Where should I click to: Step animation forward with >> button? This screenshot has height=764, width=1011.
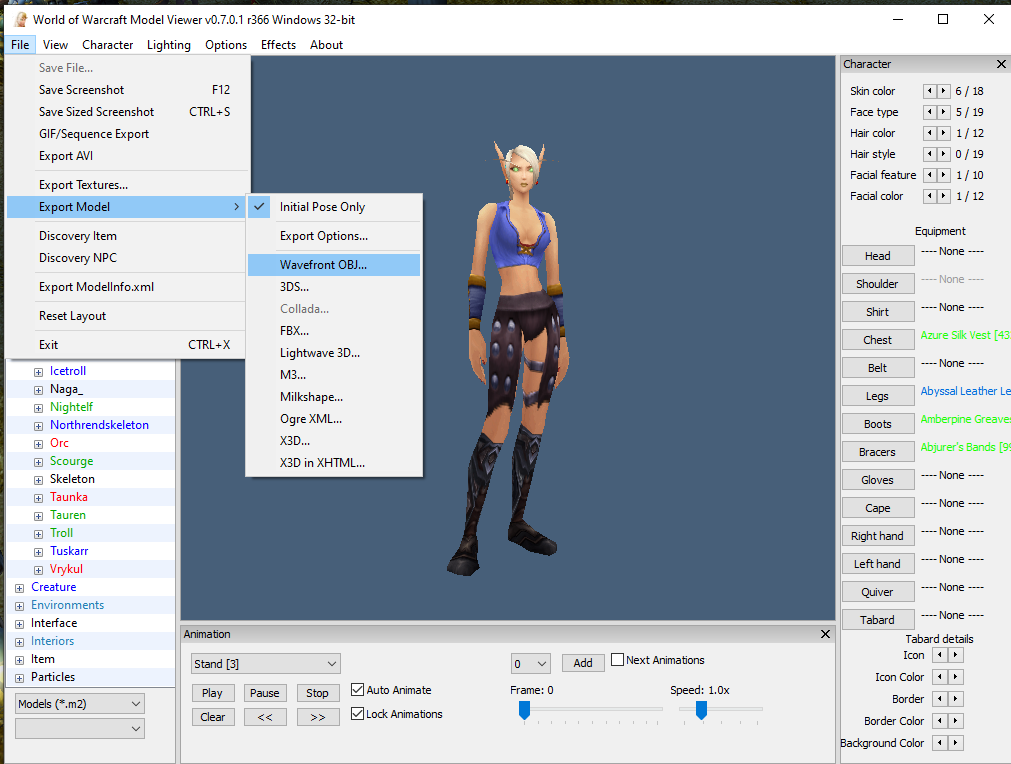pyautogui.click(x=318, y=717)
